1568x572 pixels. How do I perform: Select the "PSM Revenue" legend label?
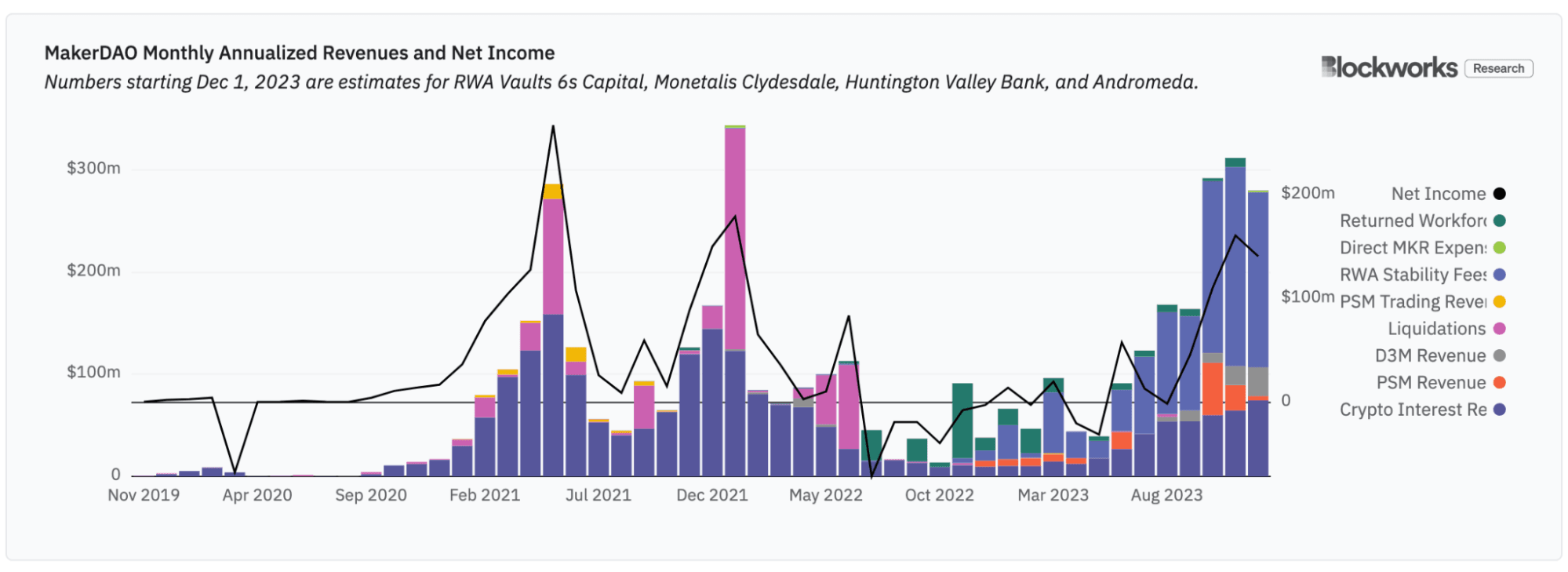click(x=1432, y=382)
